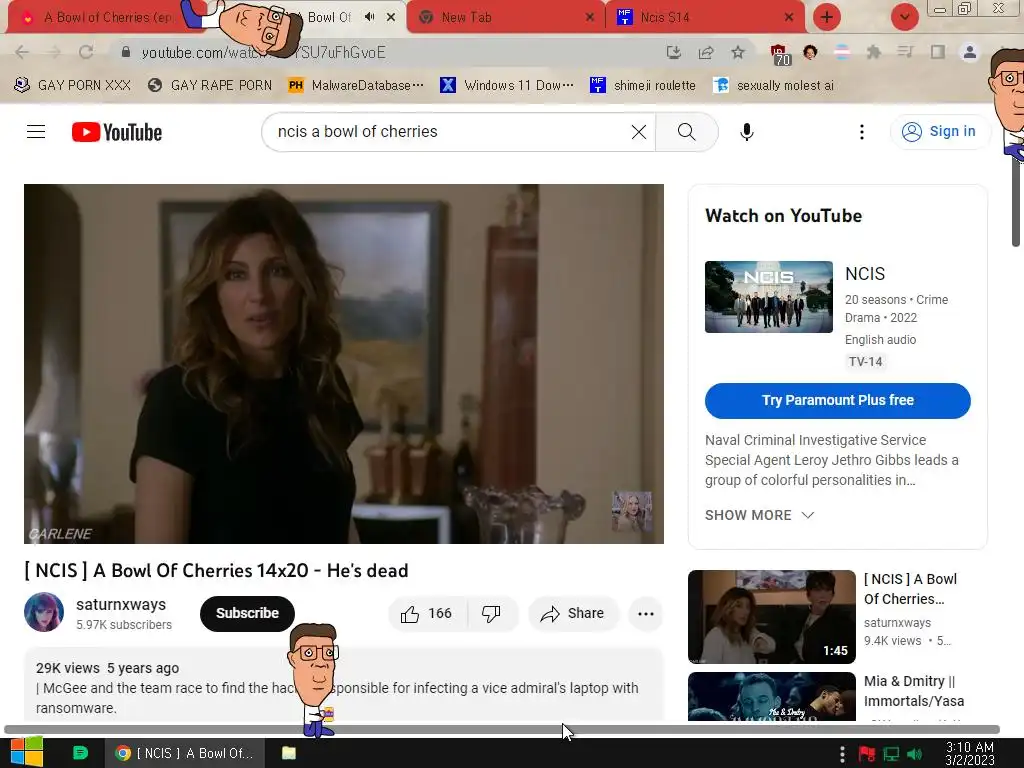Click the browser address bar URL
The height and width of the screenshot is (768, 1024).
coord(392,52)
